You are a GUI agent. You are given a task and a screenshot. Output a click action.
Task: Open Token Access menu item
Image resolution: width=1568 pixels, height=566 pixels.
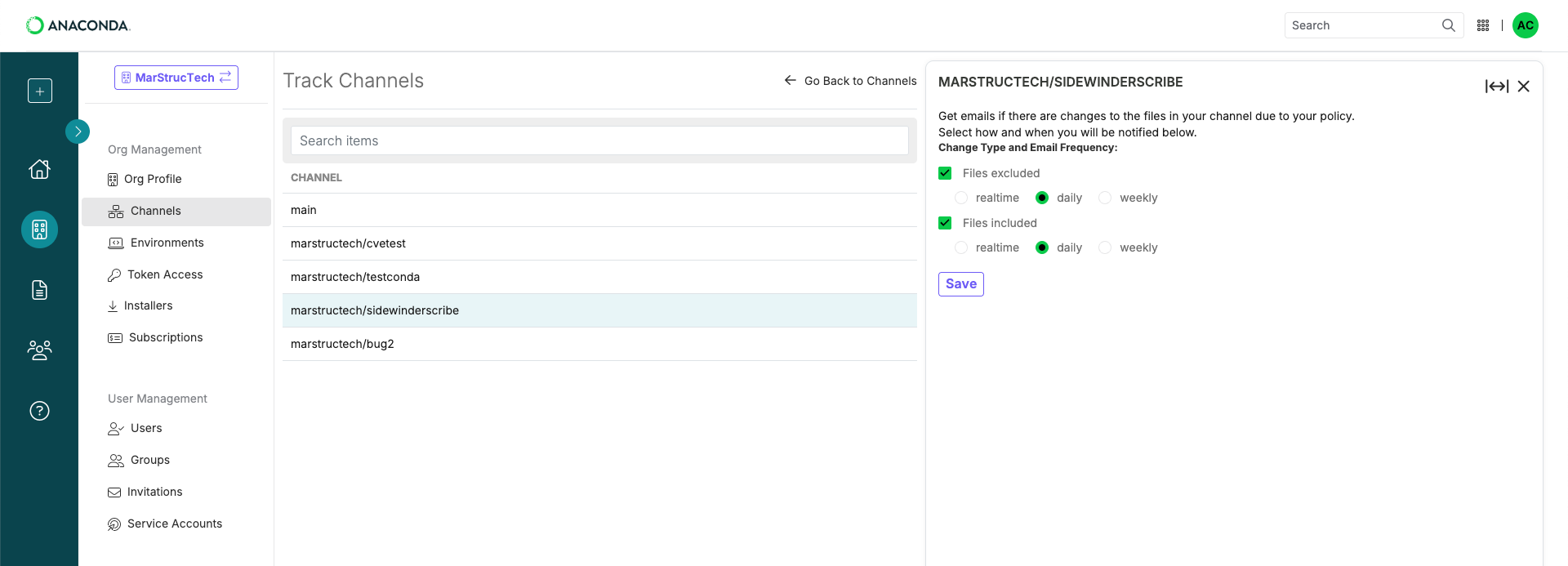coord(176,275)
